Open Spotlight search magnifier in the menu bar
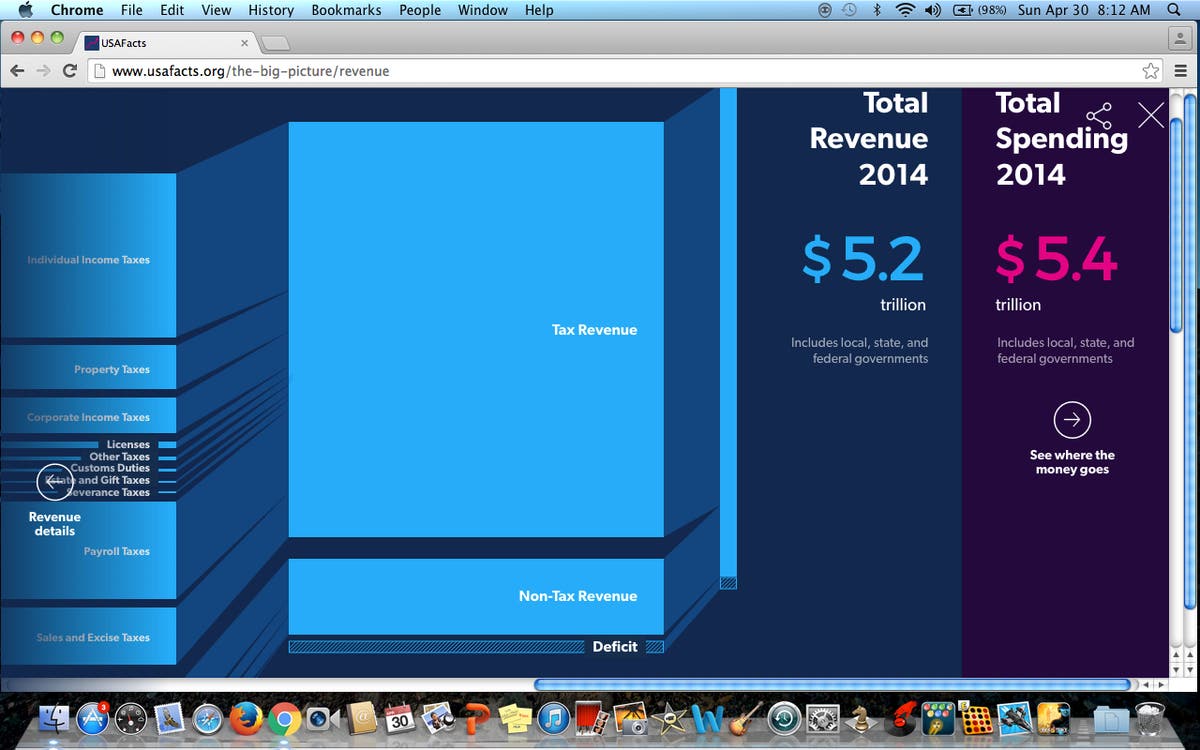The height and width of the screenshot is (750, 1200). (1174, 10)
